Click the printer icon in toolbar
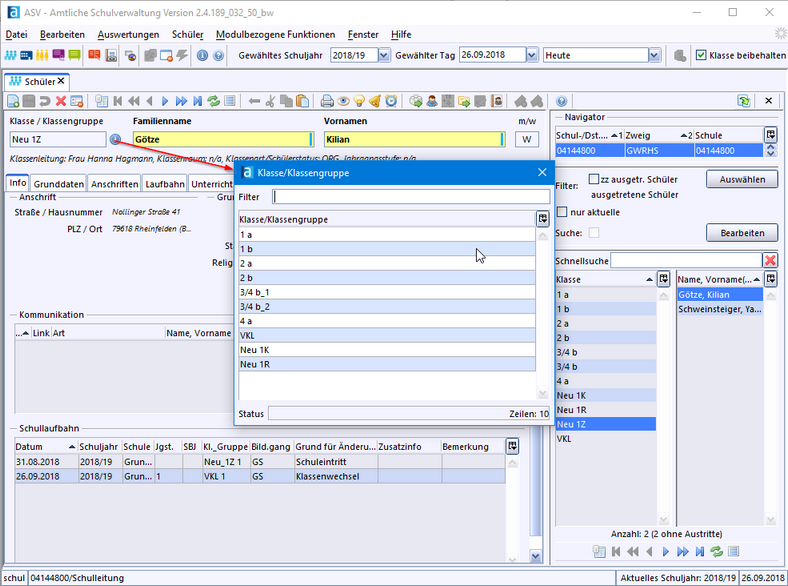 (327, 101)
